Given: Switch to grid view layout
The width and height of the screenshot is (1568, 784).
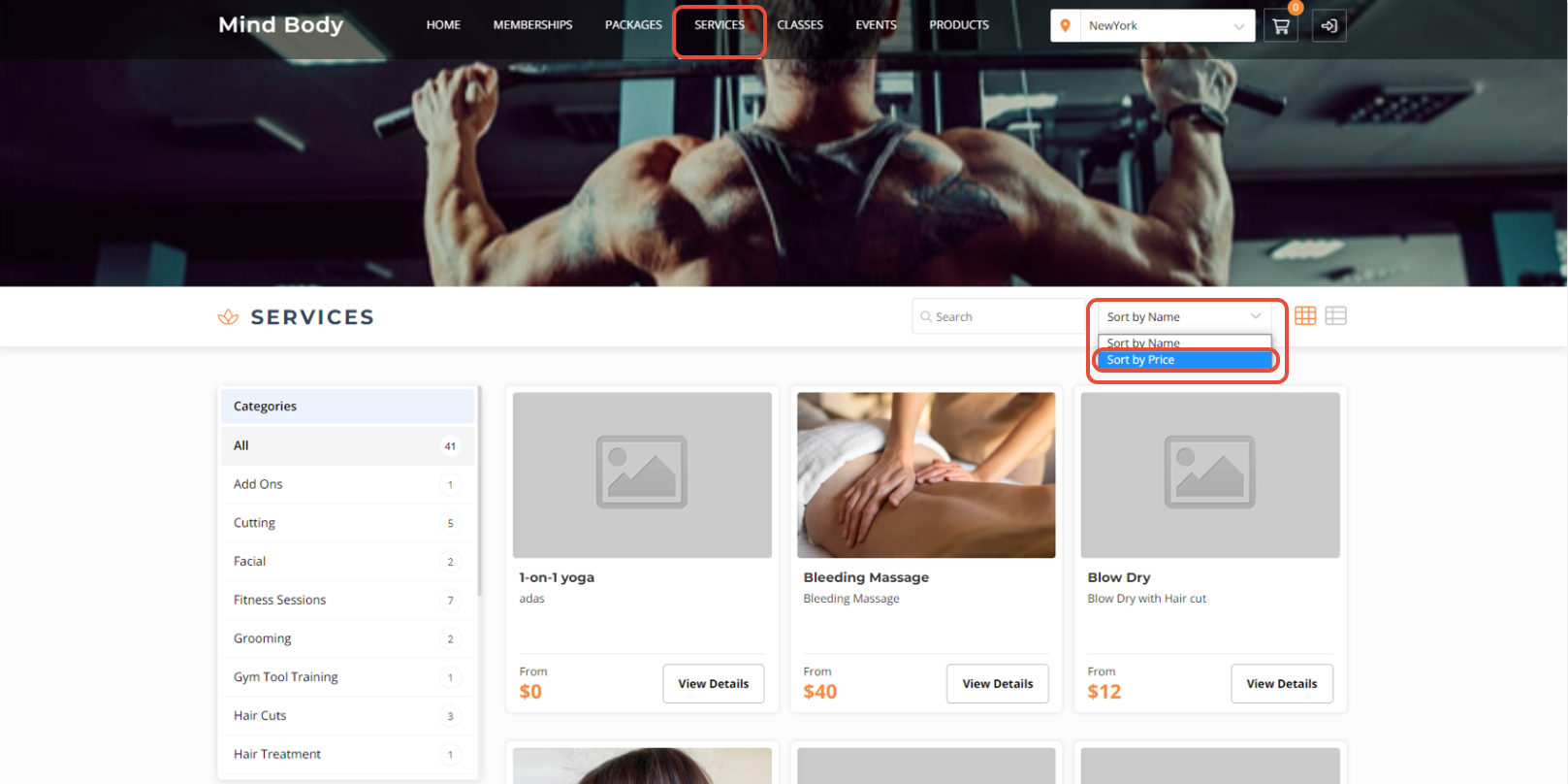Looking at the screenshot, I should click(x=1305, y=316).
